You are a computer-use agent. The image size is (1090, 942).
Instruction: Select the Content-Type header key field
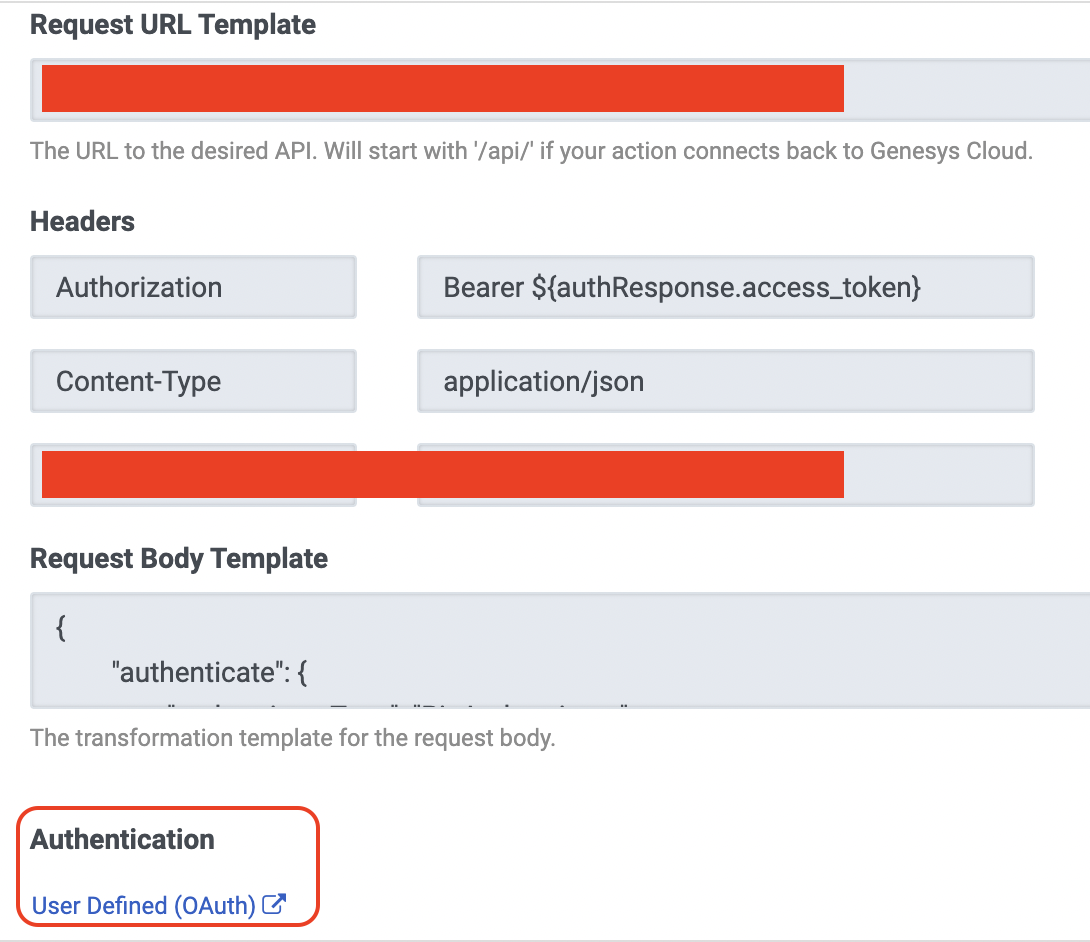tap(193, 381)
